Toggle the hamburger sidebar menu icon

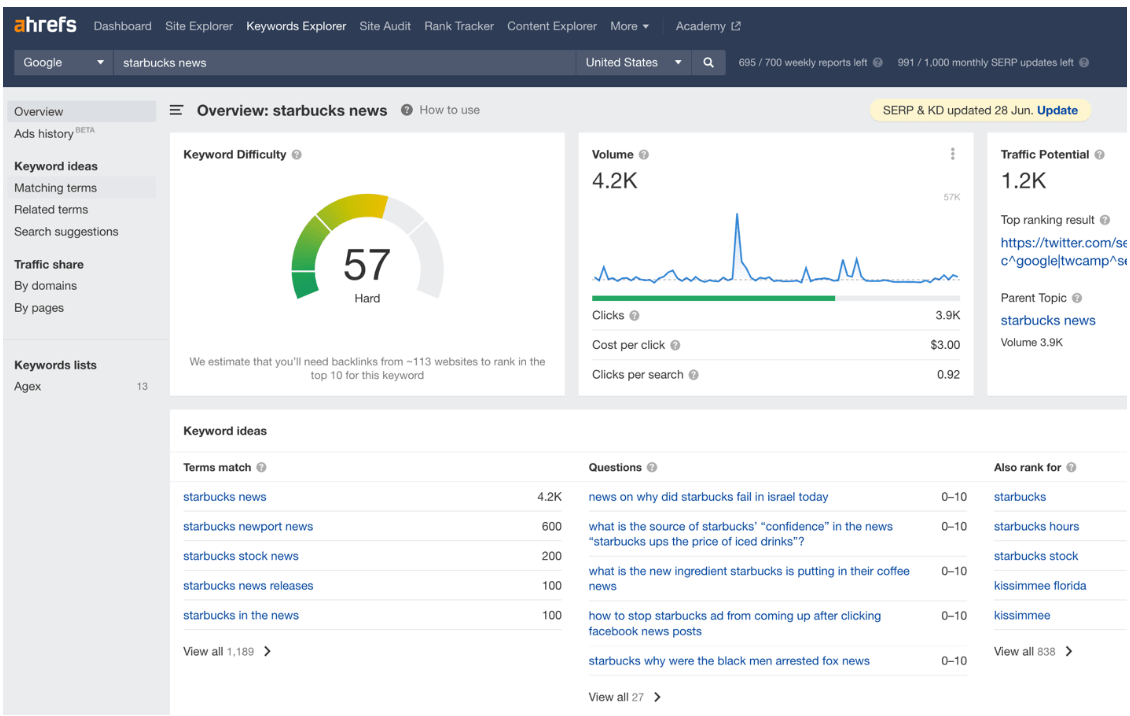click(x=176, y=110)
